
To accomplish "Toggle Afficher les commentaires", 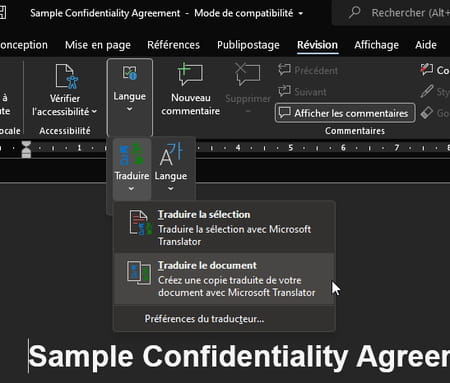I will click(x=345, y=113).
